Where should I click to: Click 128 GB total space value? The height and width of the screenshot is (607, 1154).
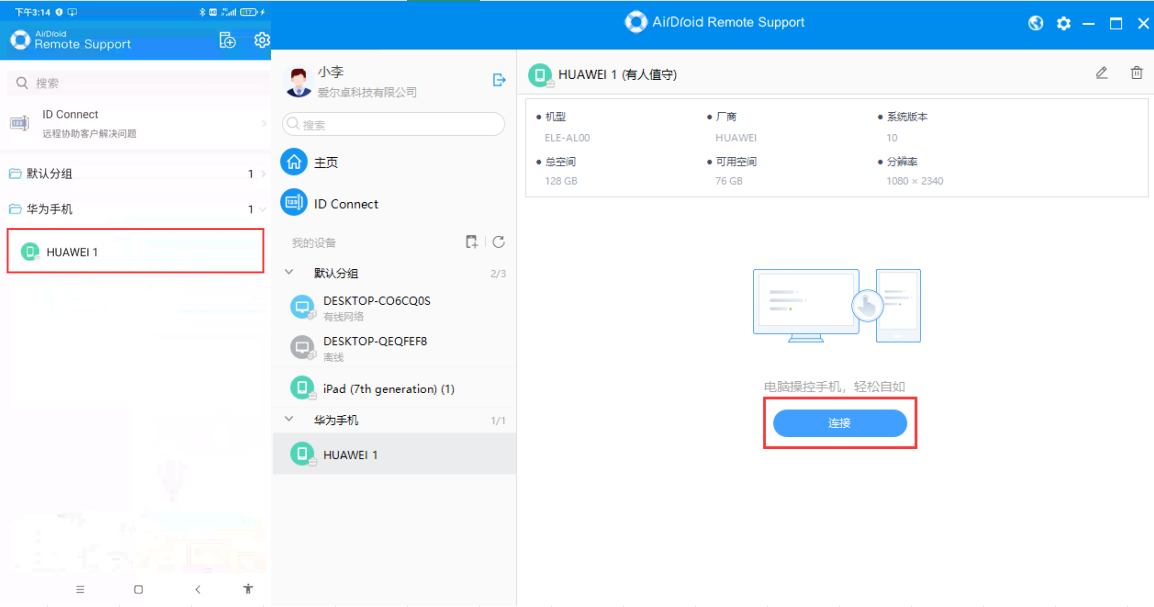561,180
